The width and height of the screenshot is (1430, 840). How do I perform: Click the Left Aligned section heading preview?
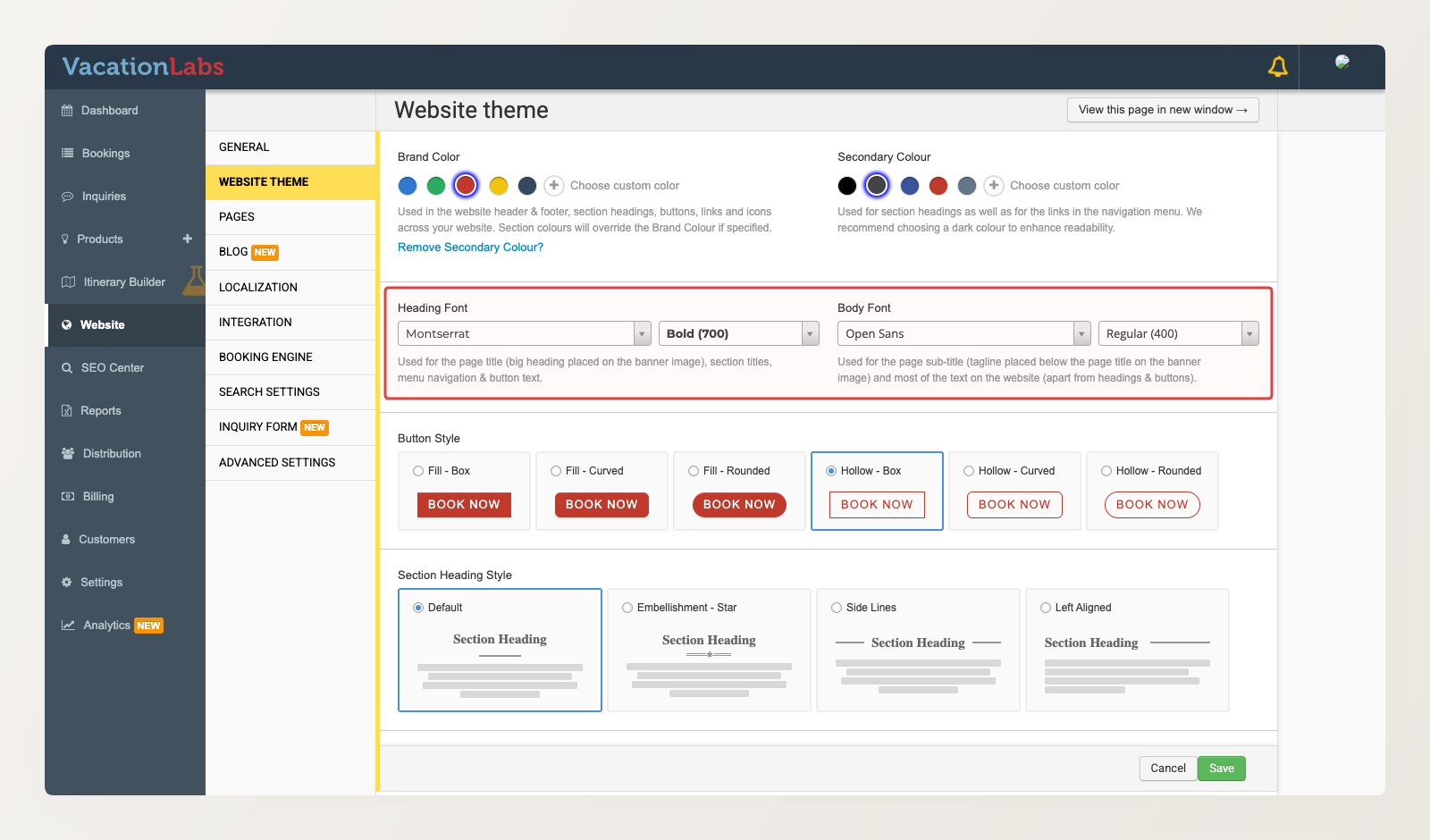click(x=1127, y=663)
